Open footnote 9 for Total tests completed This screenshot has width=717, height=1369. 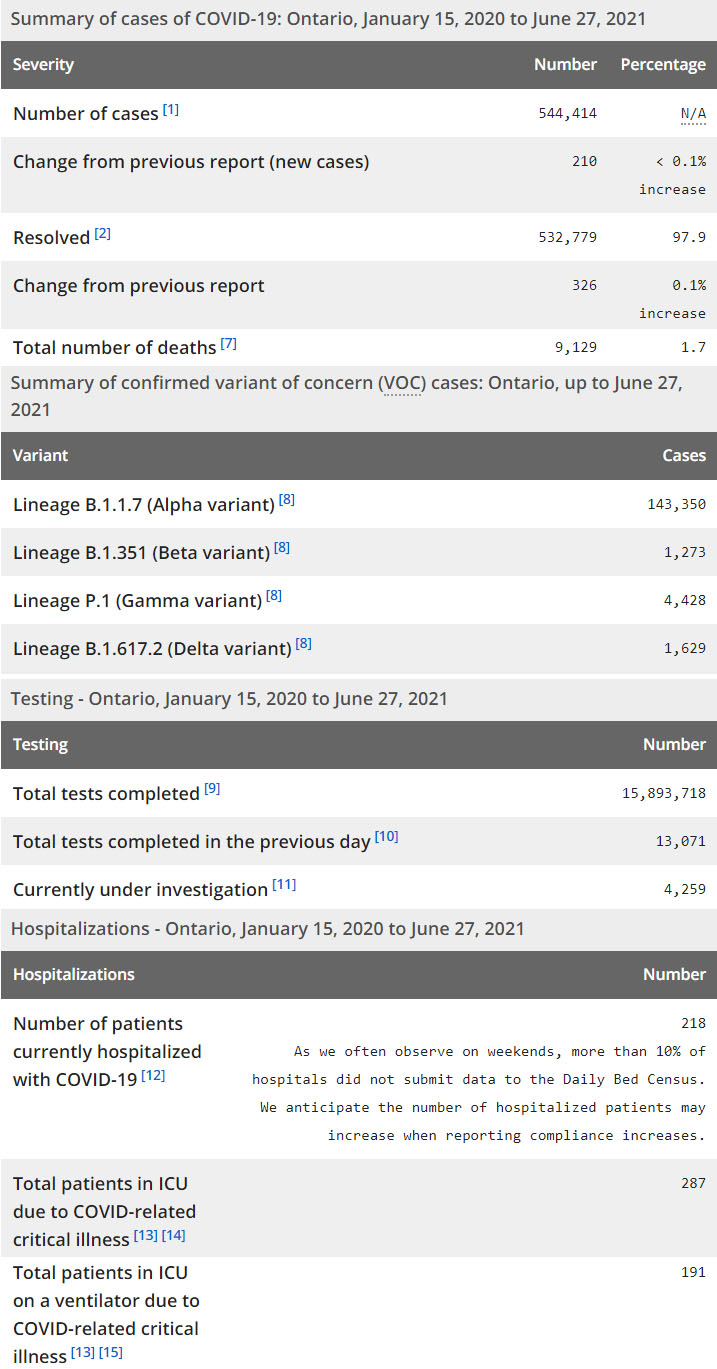coord(212,789)
